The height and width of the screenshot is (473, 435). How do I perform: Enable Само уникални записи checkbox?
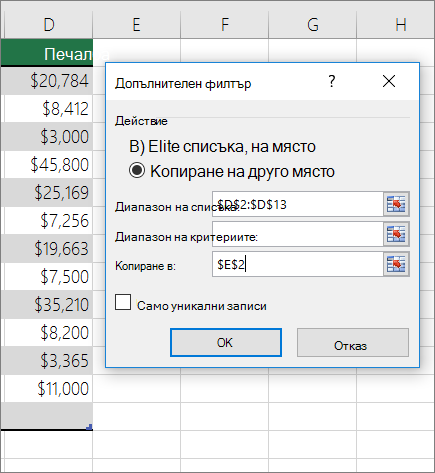pyautogui.click(x=123, y=302)
